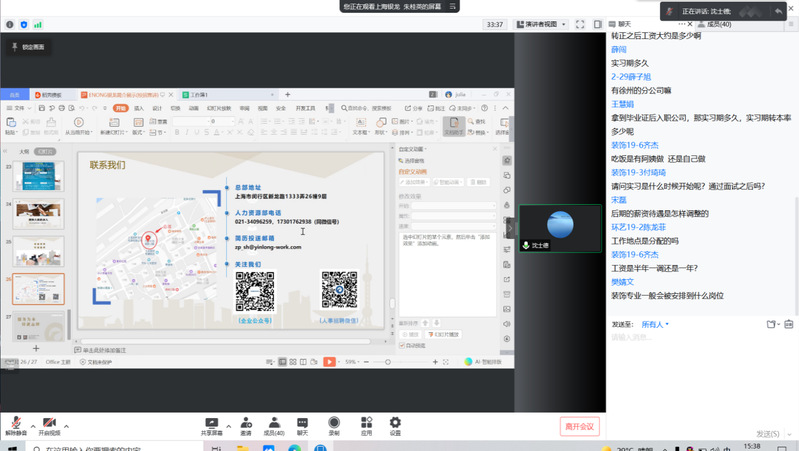This screenshot has width=799, height=451.
Task: Open 所有人 recipient dropdown in chat
Action: pos(655,324)
